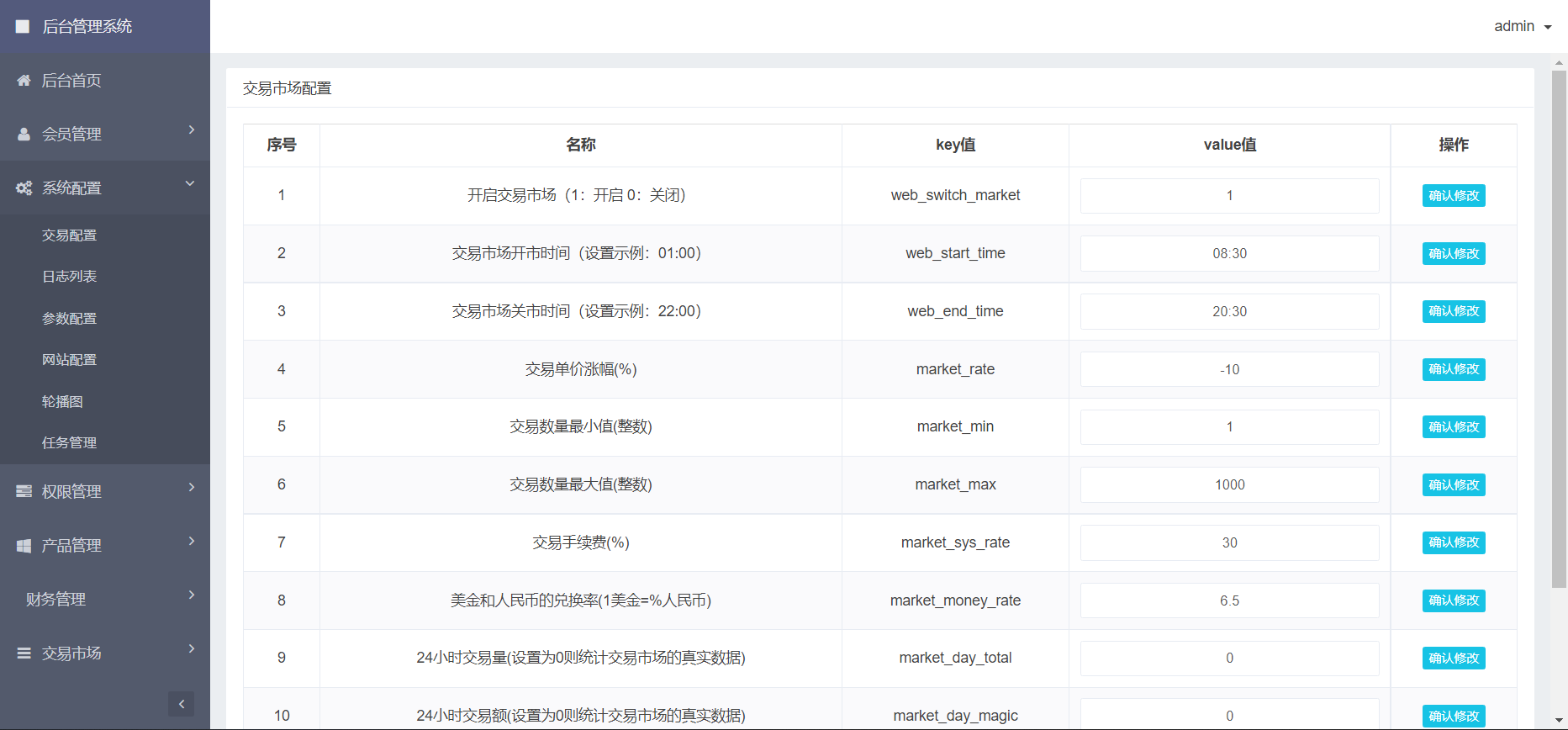
Task: Confirm modification for market_rate row
Action: [1454, 369]
